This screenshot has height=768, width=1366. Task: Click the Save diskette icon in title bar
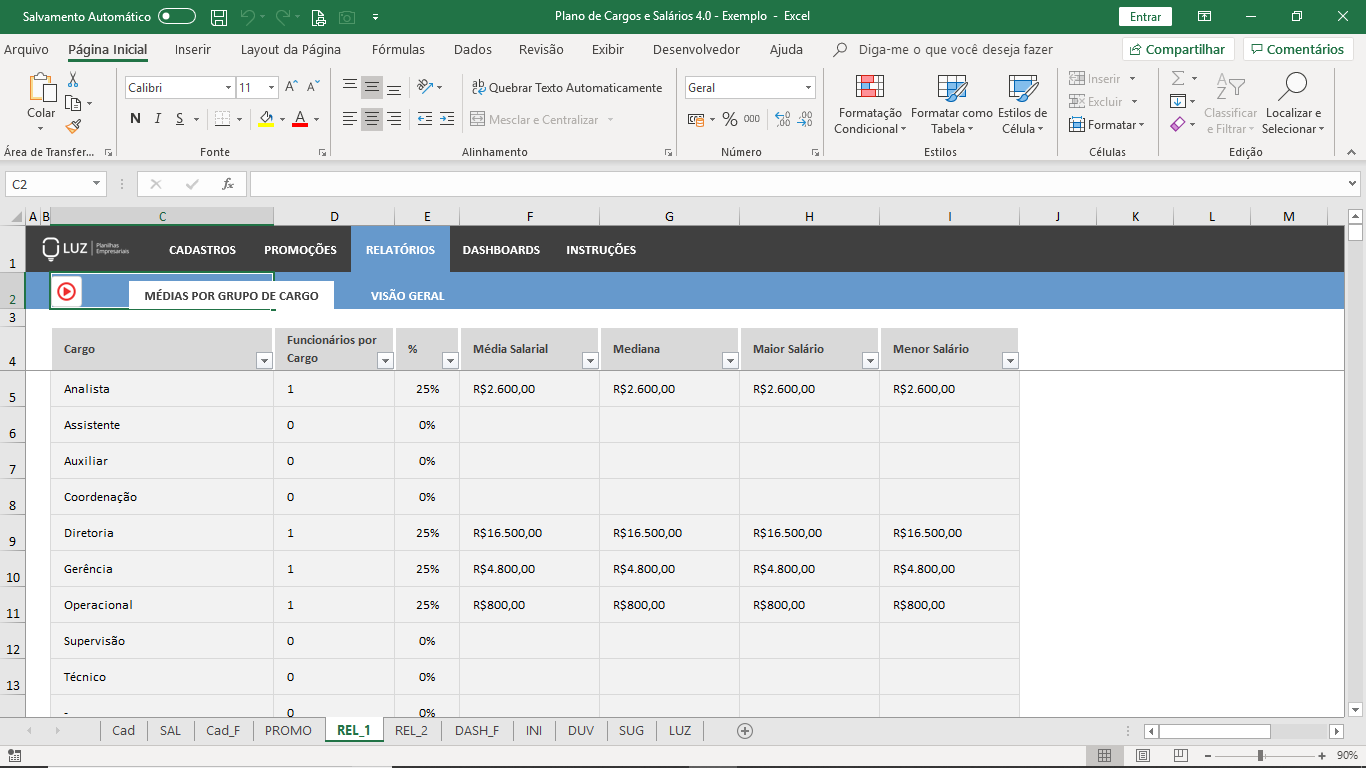[x=218, y=17]
